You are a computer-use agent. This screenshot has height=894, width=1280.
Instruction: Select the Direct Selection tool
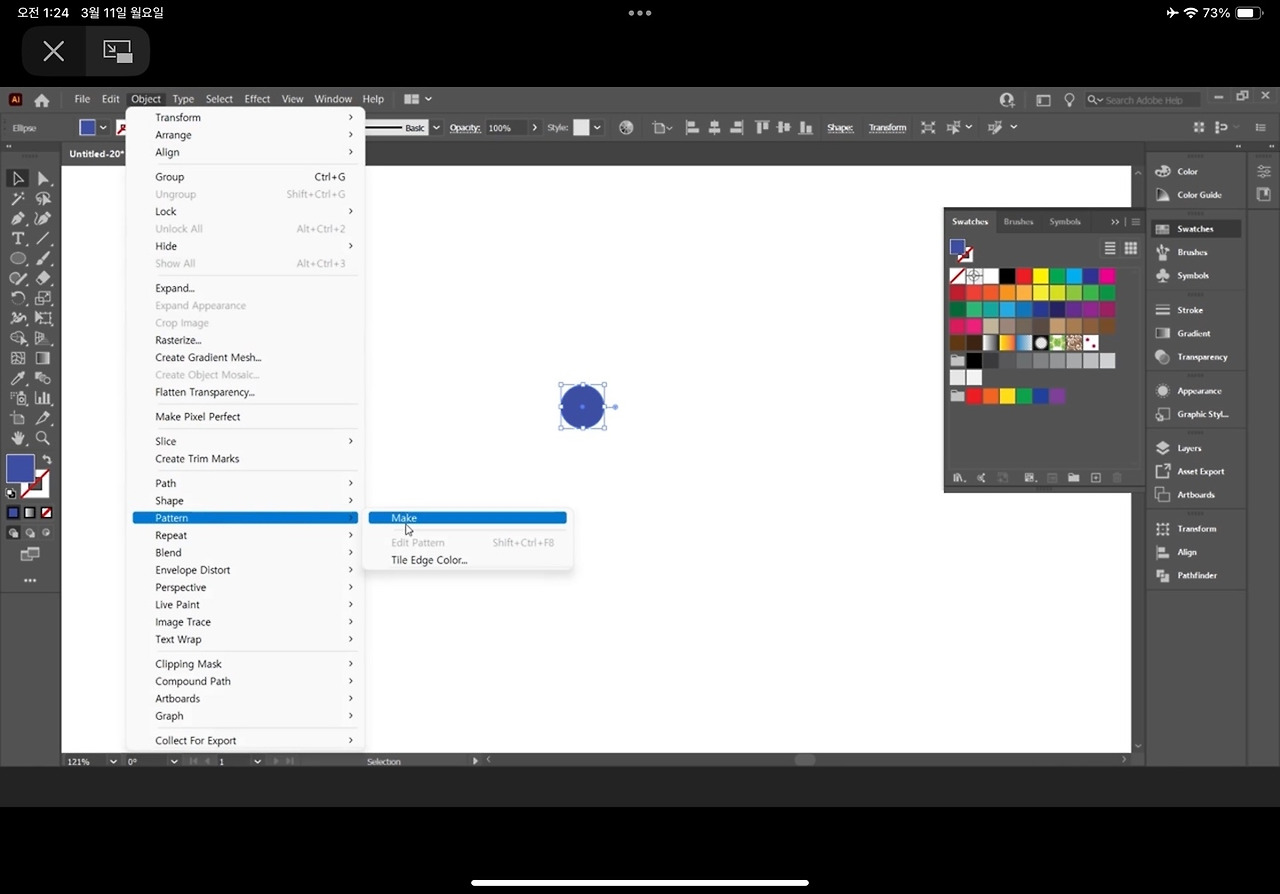43,179
